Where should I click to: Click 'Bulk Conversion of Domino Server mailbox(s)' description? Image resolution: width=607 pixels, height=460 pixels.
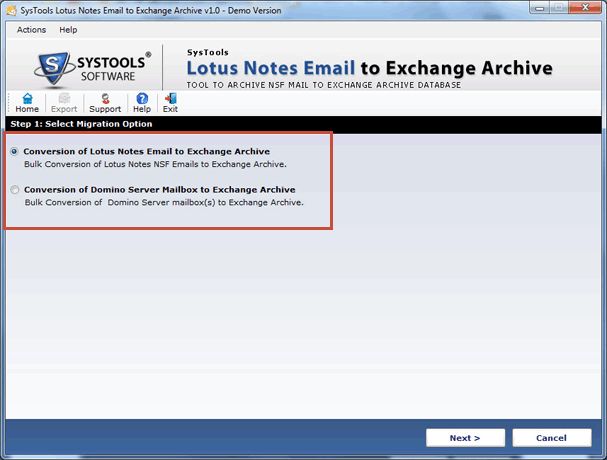tap(163, 202)
